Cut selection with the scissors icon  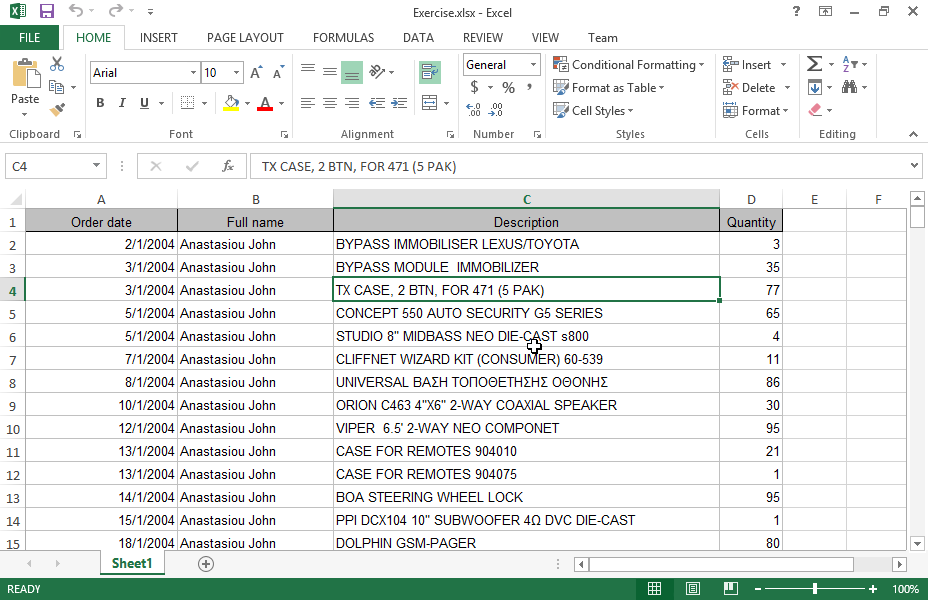[x=57, y=64]
